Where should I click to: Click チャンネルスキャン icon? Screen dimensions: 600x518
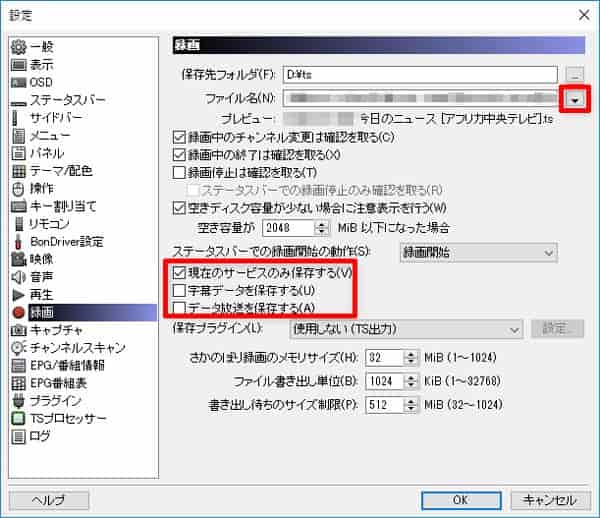(x=18, y=347)
